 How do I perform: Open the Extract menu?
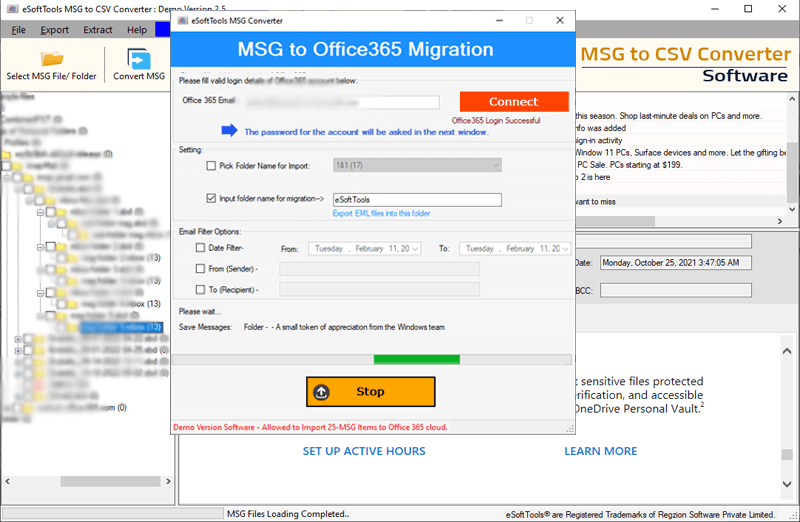(x=98, y=30)
